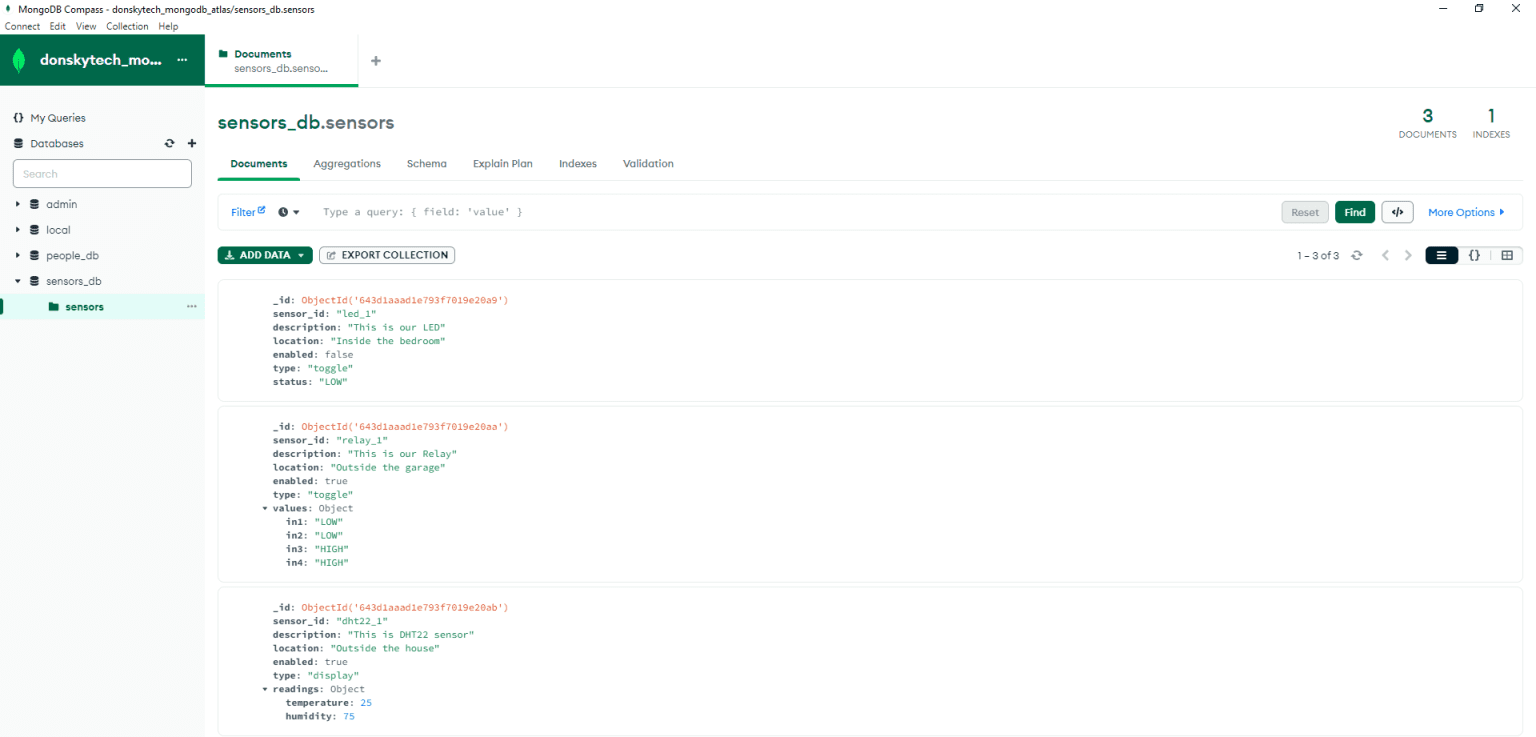1536x737 pixels.
Task: Expand the people_db database
Action: coord(16,255)
